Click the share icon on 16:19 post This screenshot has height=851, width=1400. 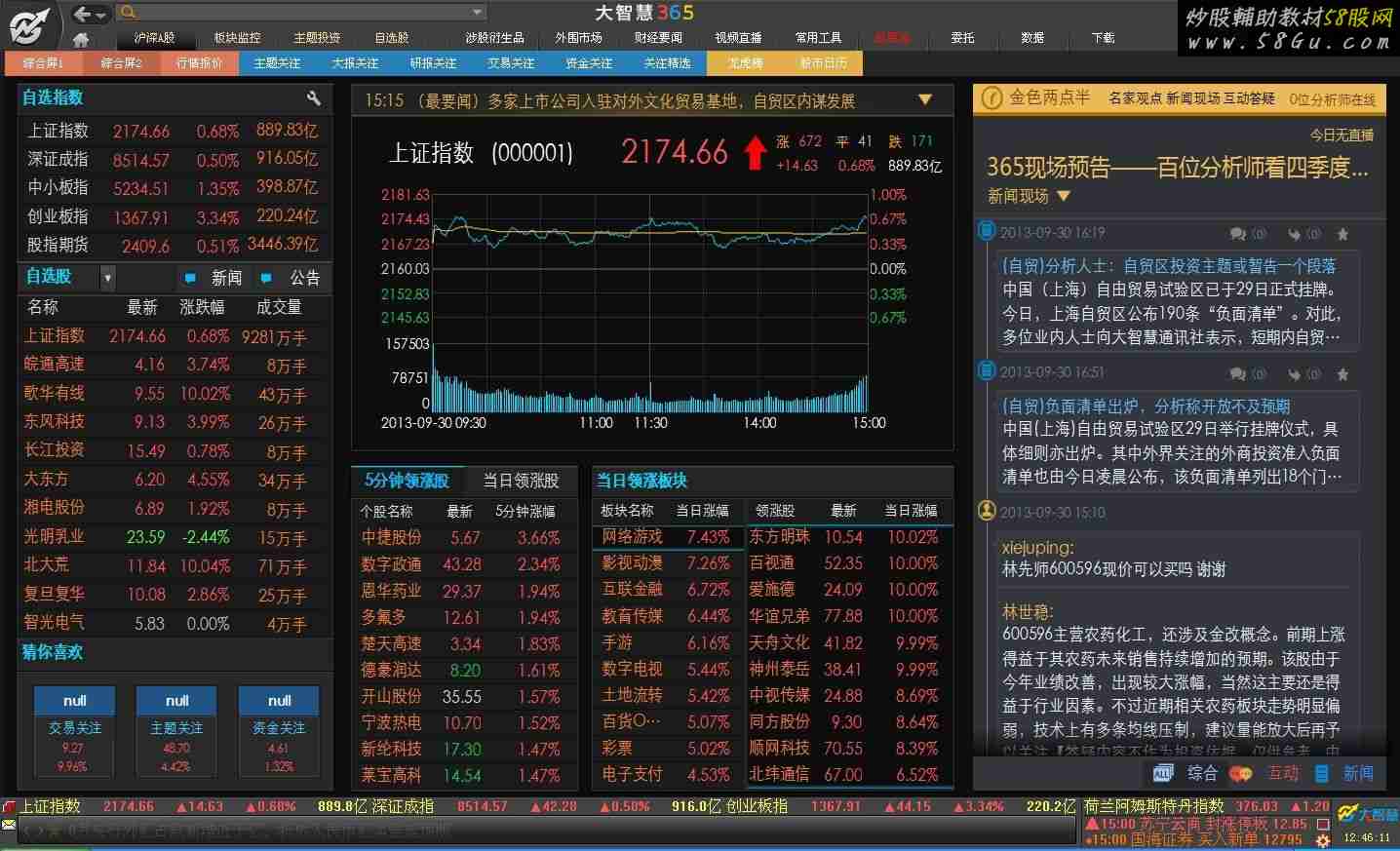[x=1294, y=234]
